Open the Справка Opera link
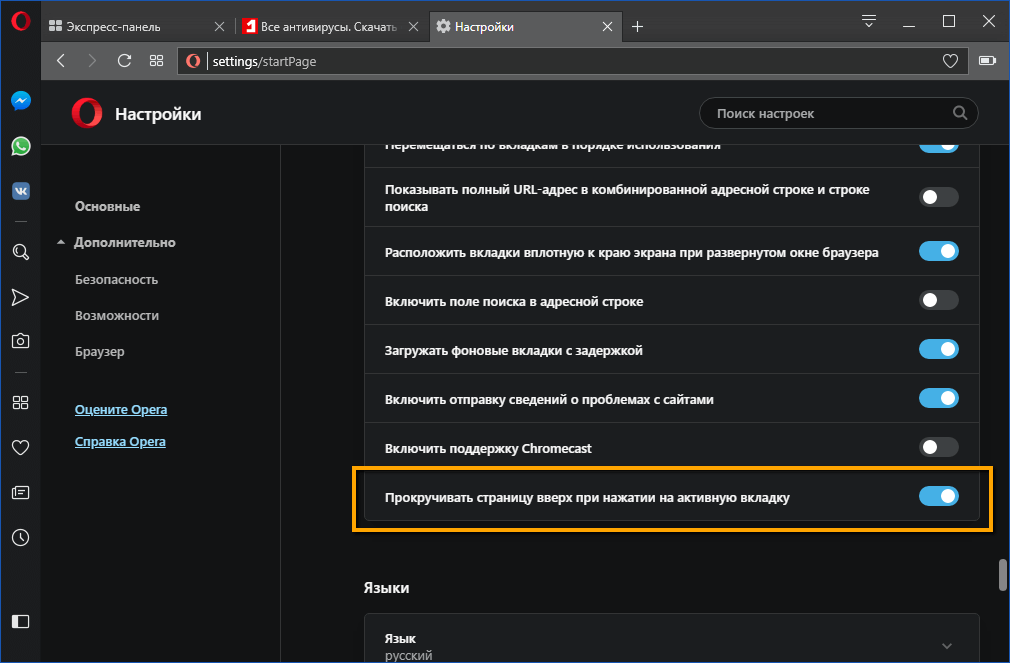Image resolution: width=1010 pixels, height=663 pixels. (x=120, y=441)
